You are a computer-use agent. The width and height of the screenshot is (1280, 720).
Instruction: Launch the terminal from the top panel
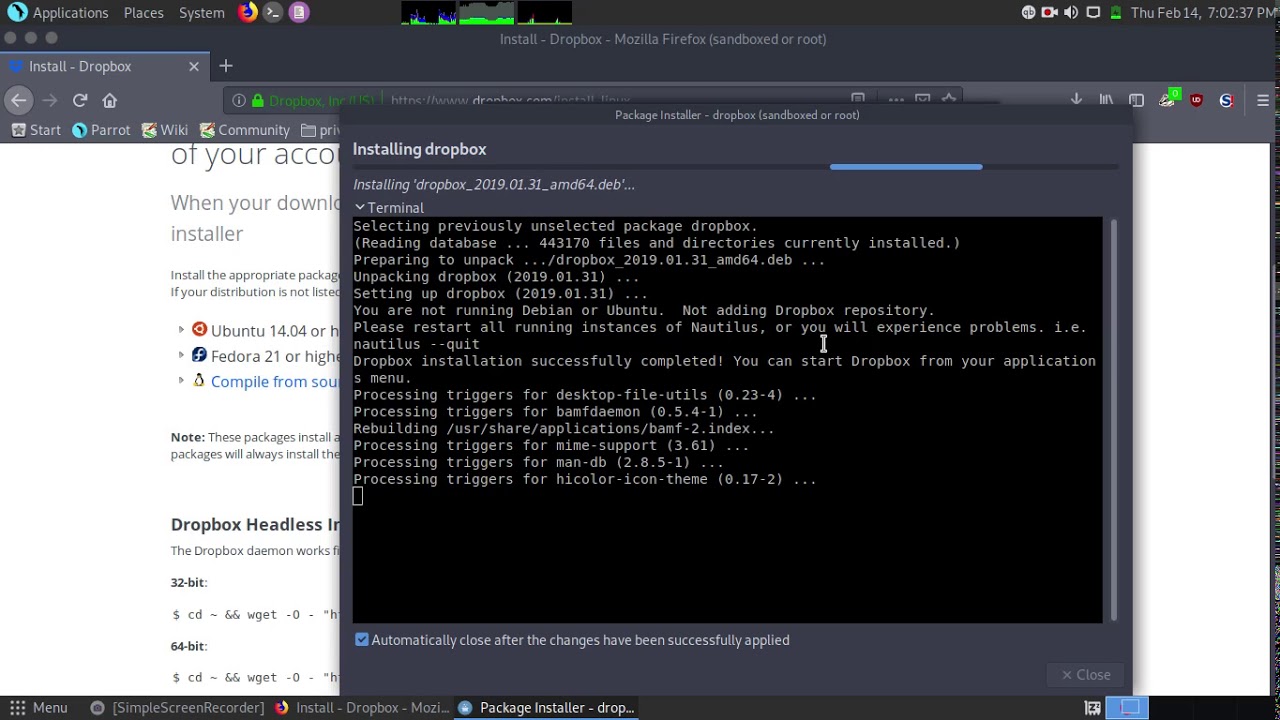273,13
